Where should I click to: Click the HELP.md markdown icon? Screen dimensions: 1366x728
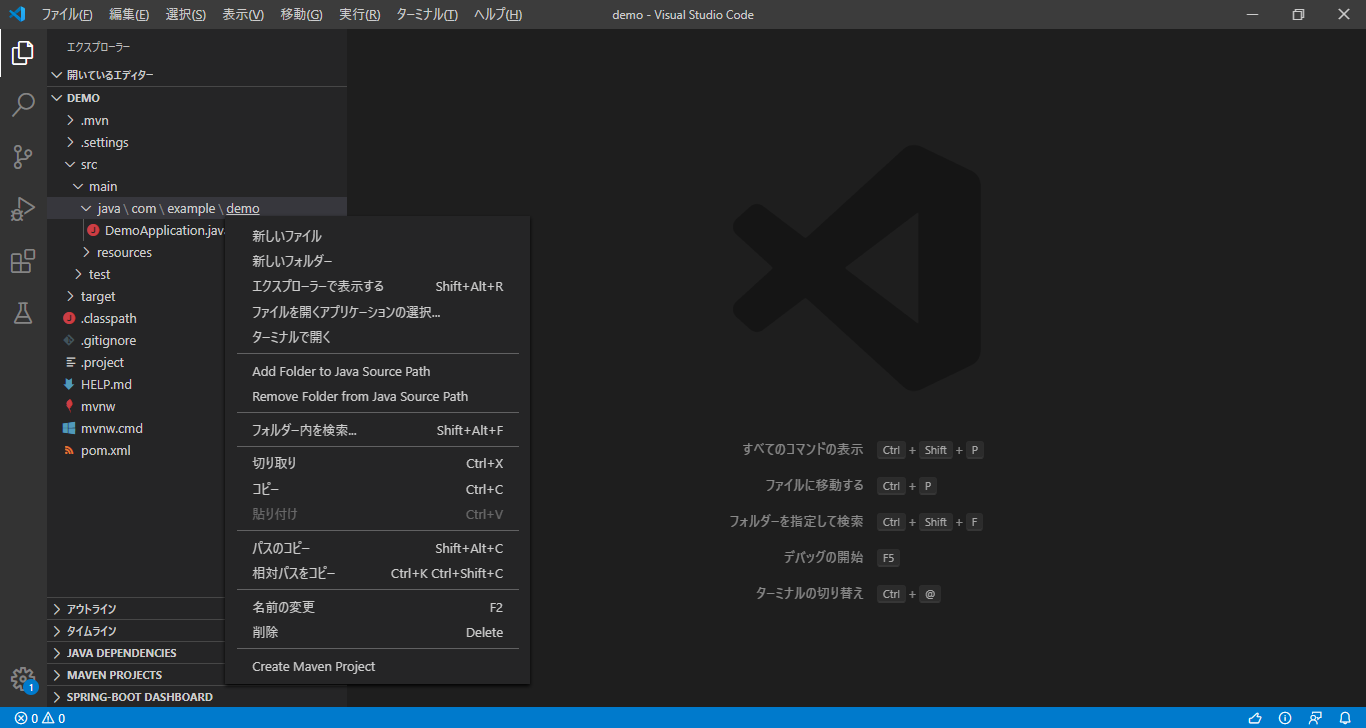[x=69, y=384]
